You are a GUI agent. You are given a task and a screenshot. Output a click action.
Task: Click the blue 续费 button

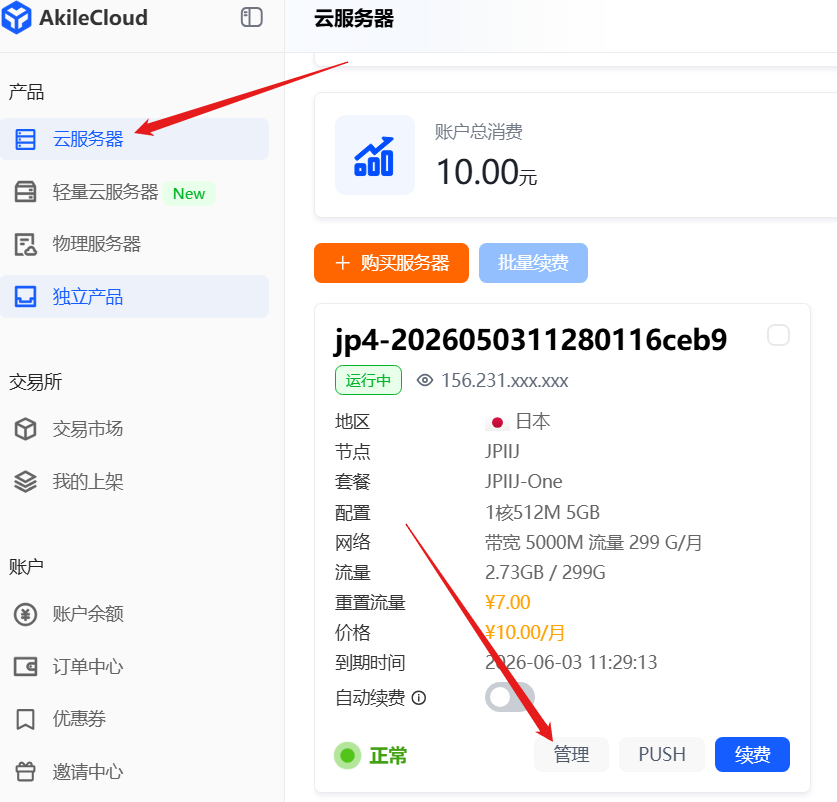tap(752, 754)
